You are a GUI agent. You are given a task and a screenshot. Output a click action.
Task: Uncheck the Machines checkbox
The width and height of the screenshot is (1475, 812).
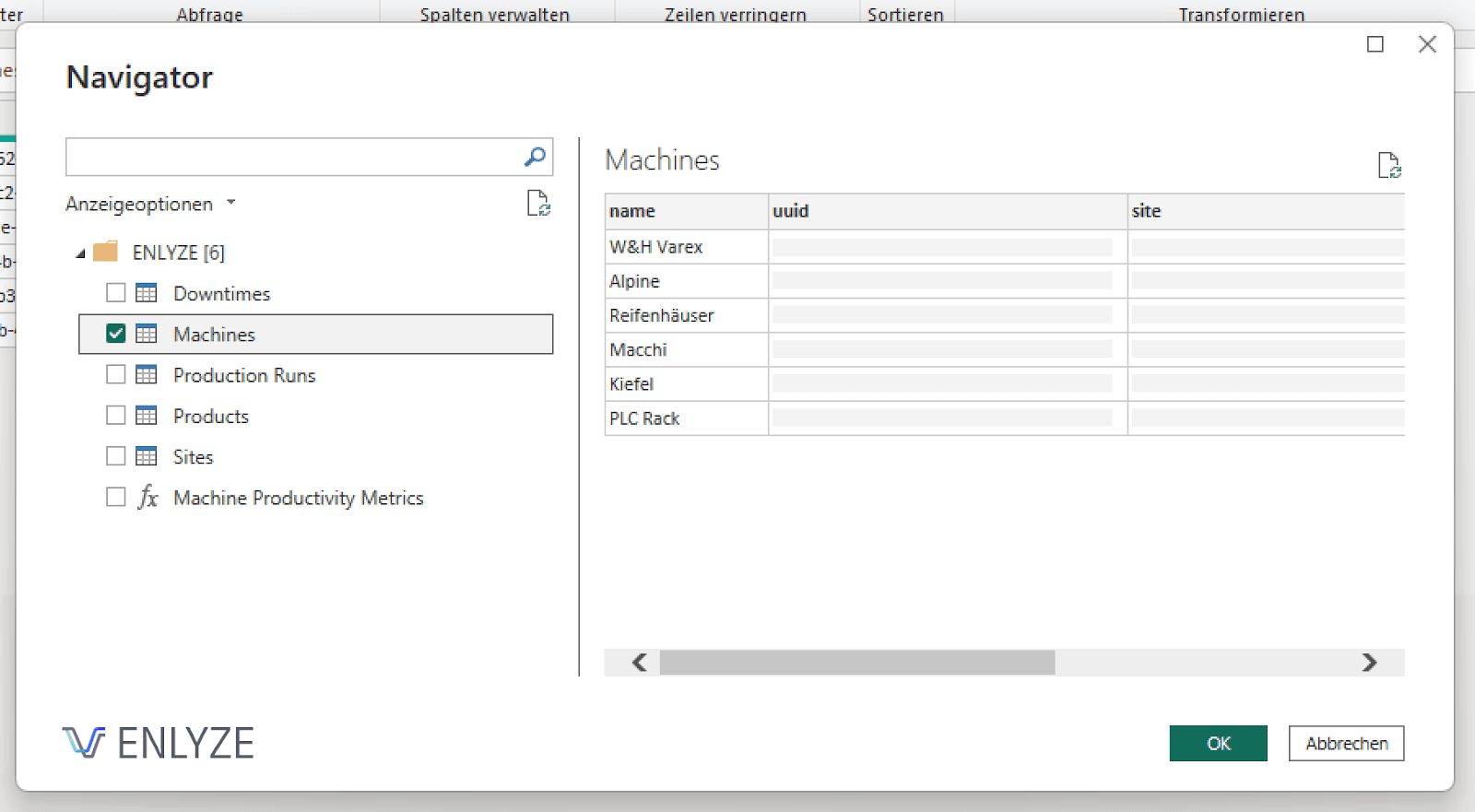(115, 334)
